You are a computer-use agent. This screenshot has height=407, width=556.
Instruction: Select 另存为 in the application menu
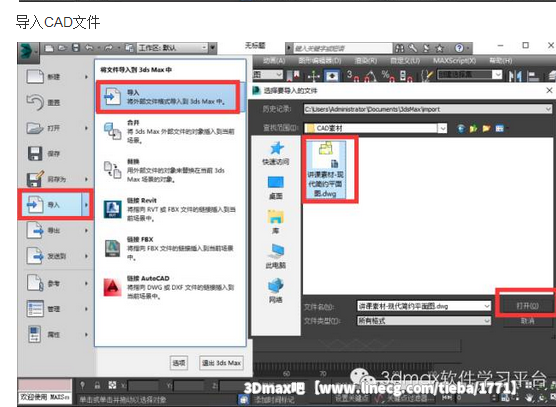(x=56, y=179)
